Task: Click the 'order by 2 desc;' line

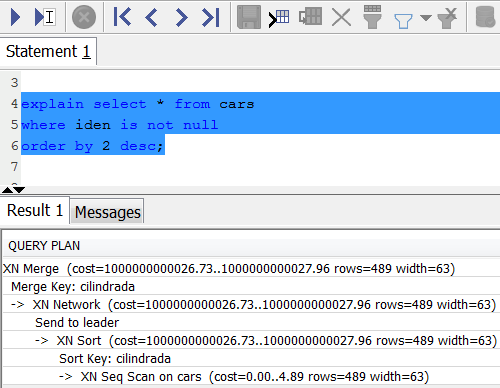Action: [93, 146]
